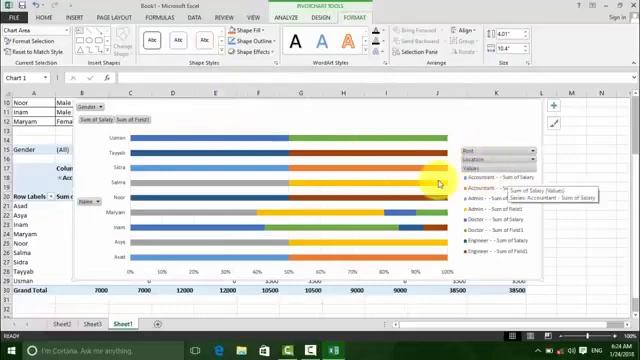Open Chart Styles brush button beside chart
Screen dimensions: 640x360
(x=554, y=123)
